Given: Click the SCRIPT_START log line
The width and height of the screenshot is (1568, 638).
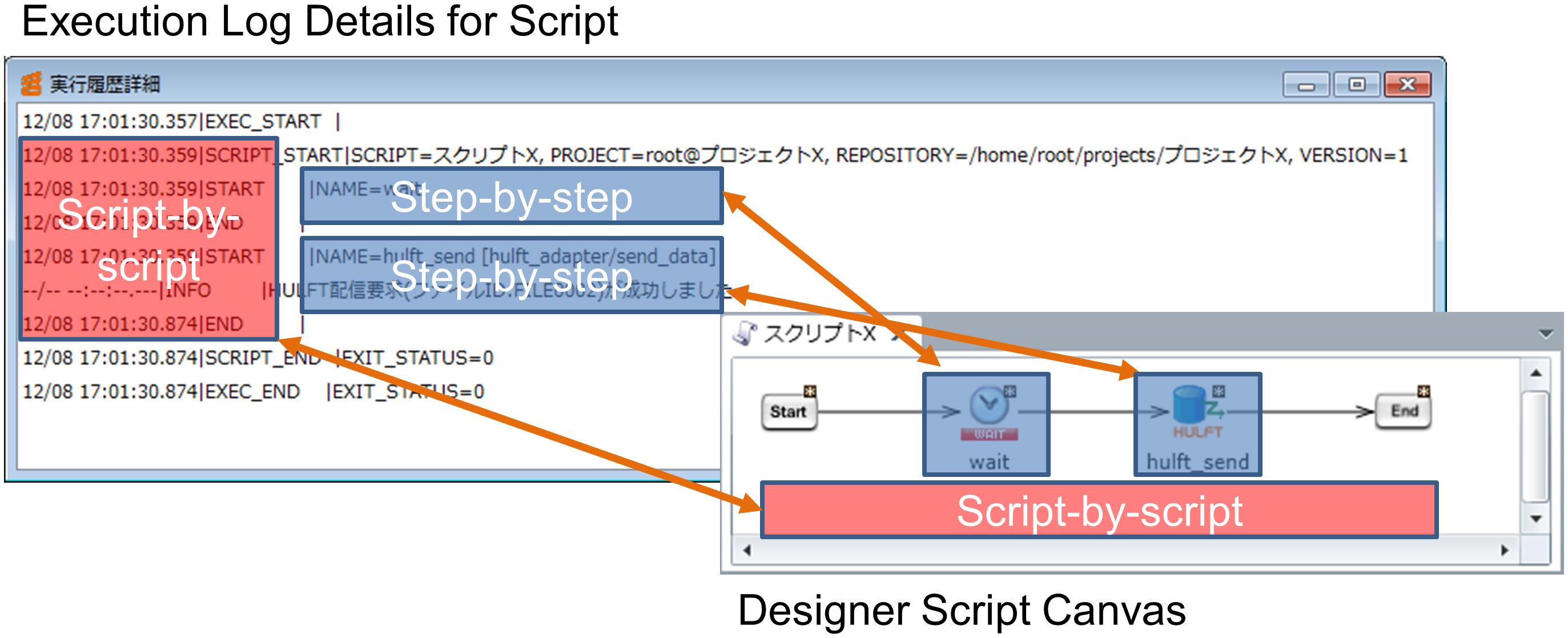Looking at the screenshot, I should (x=714, y=156).
